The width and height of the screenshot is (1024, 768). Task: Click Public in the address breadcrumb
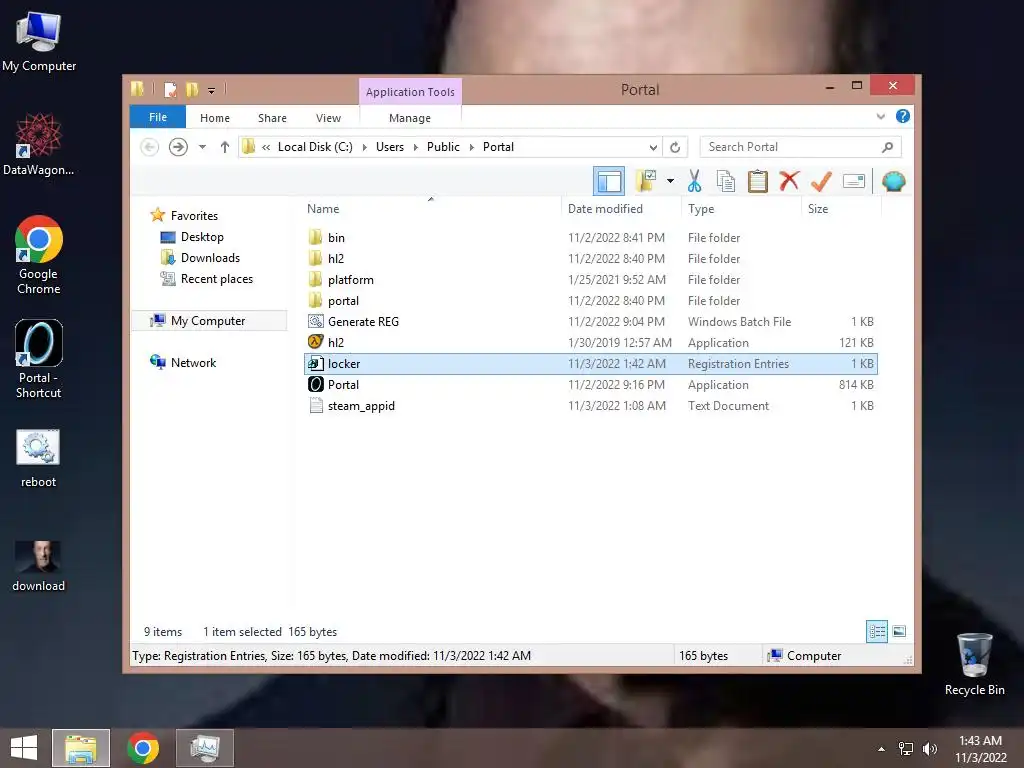pos(443,147)
